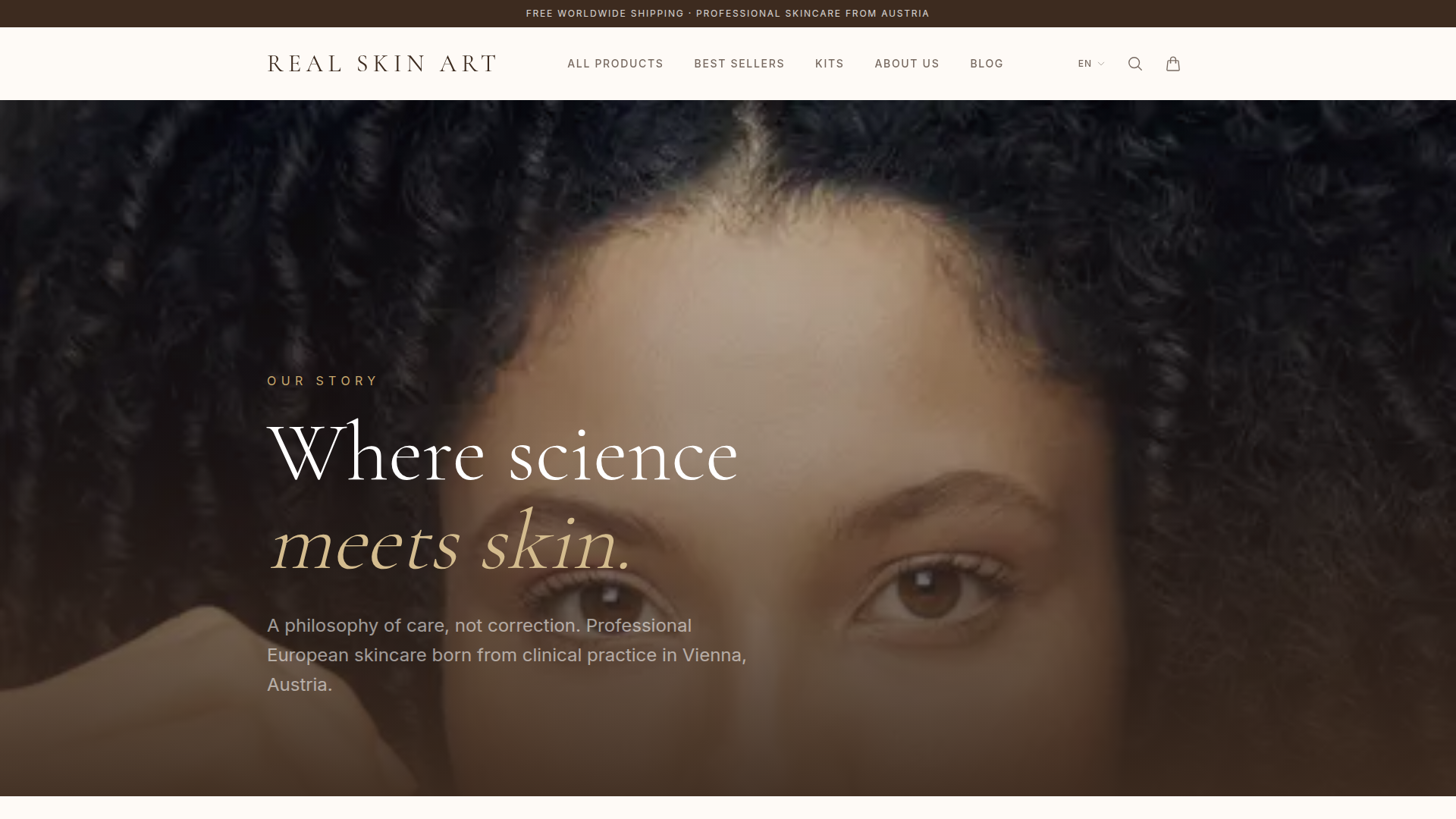This screenshot has width=1456, height=819.
Task: Open the About Us page
Action: click(x=906, y=64)
